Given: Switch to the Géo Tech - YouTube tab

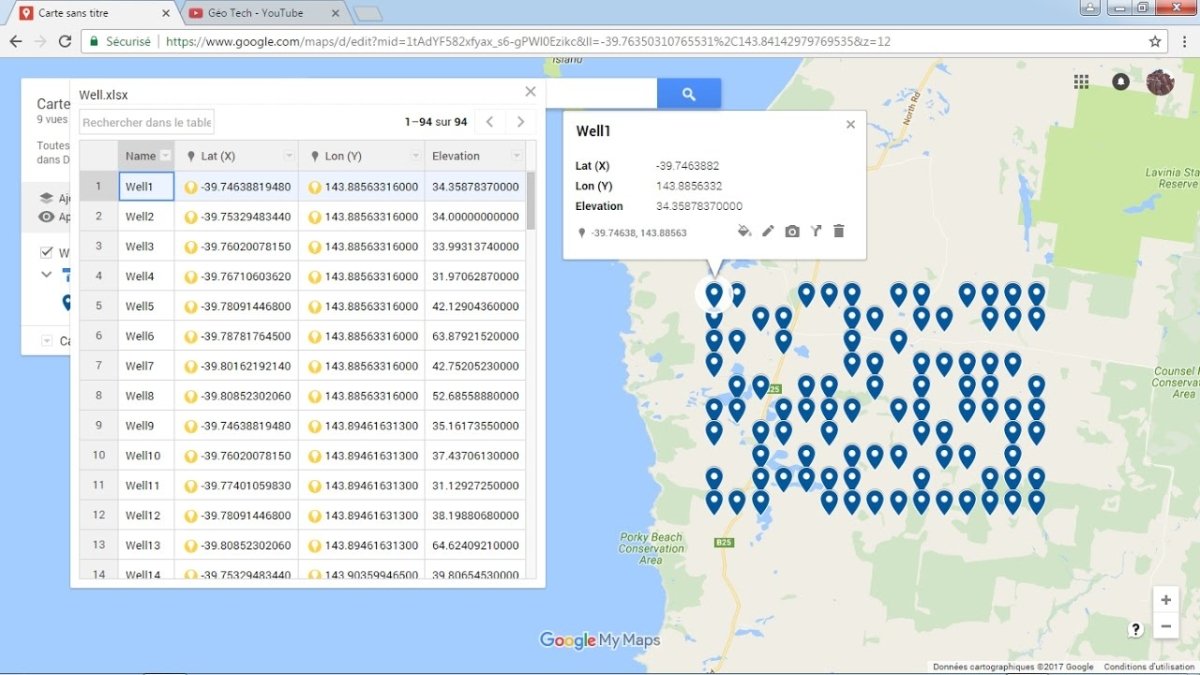Looking at the screenshot, I should click(255, 13).
